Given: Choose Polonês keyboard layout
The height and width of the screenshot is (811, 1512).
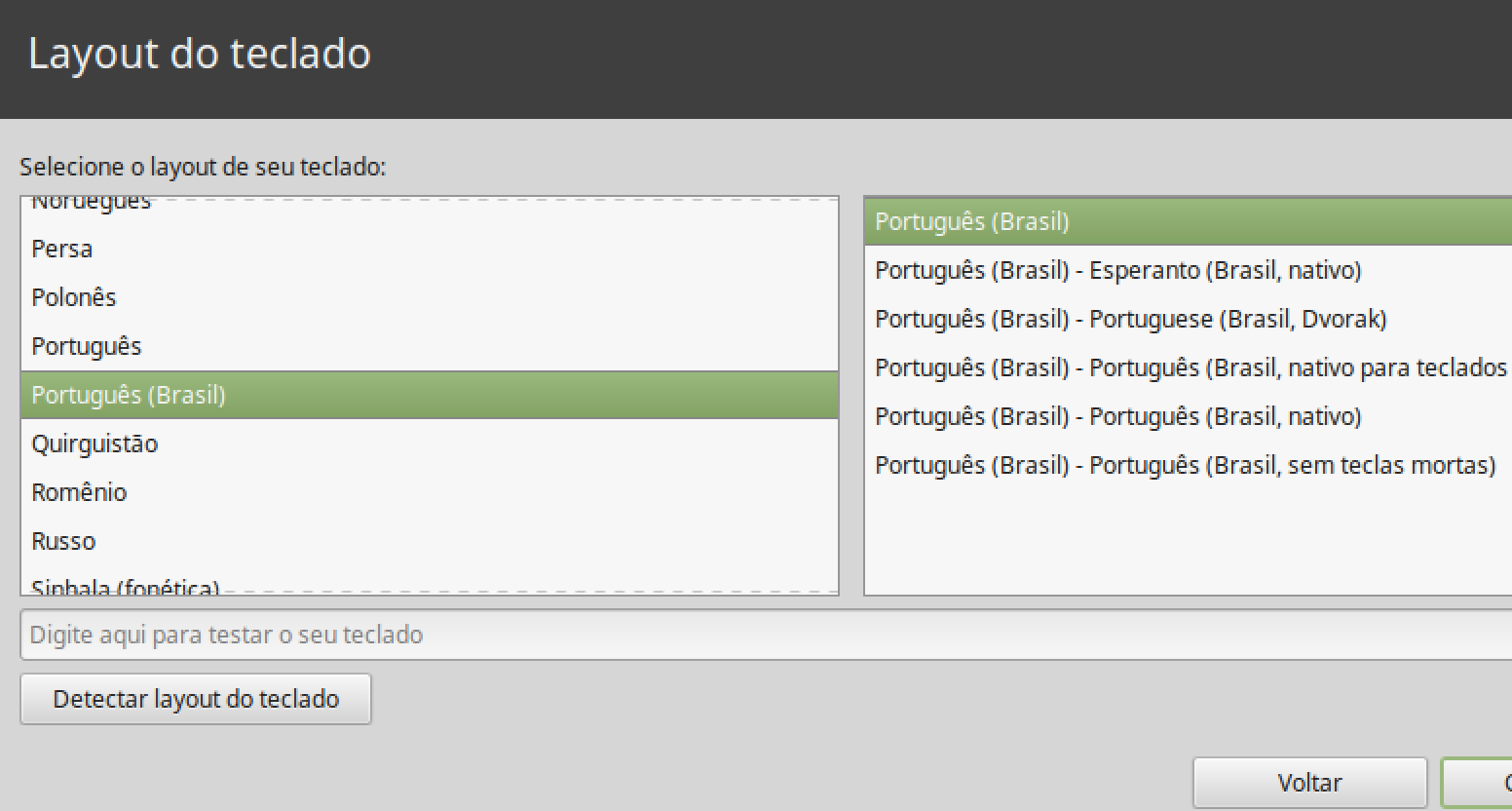Looking at the screenshot, I should point(74,297).
